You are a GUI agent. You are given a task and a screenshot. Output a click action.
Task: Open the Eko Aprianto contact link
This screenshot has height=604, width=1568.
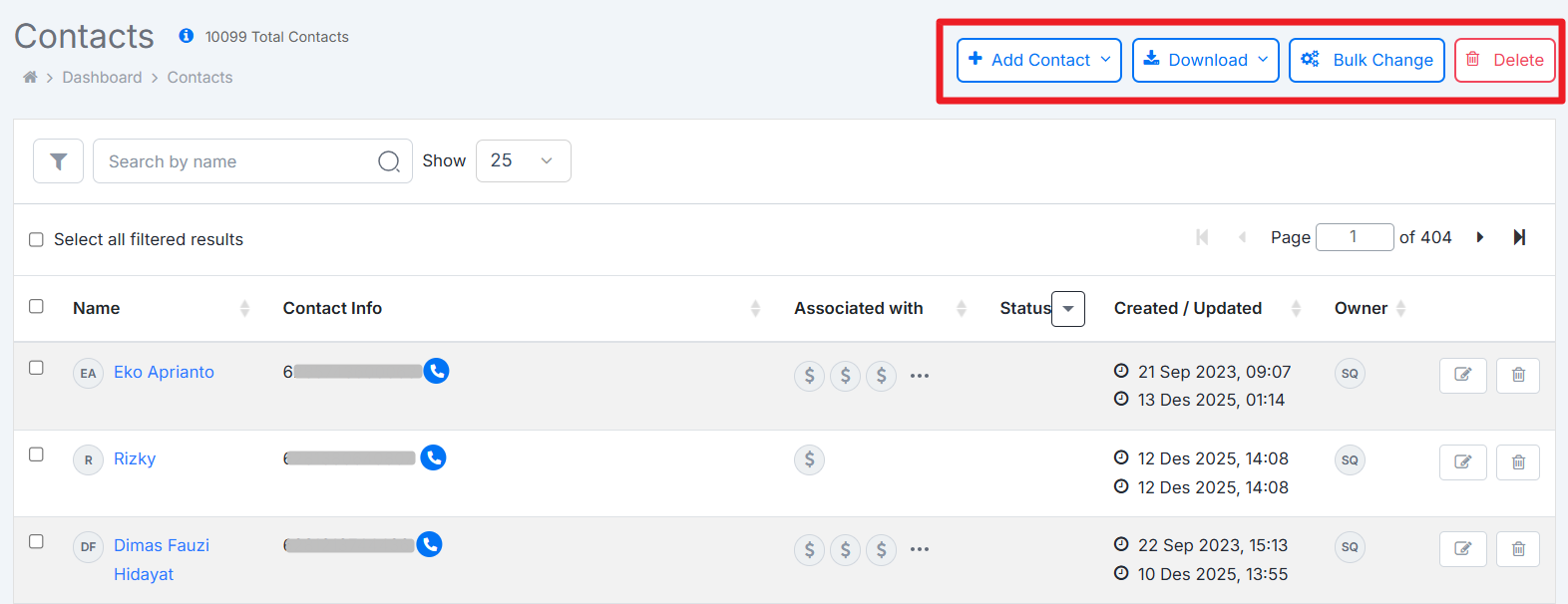[x=164, y=372]
